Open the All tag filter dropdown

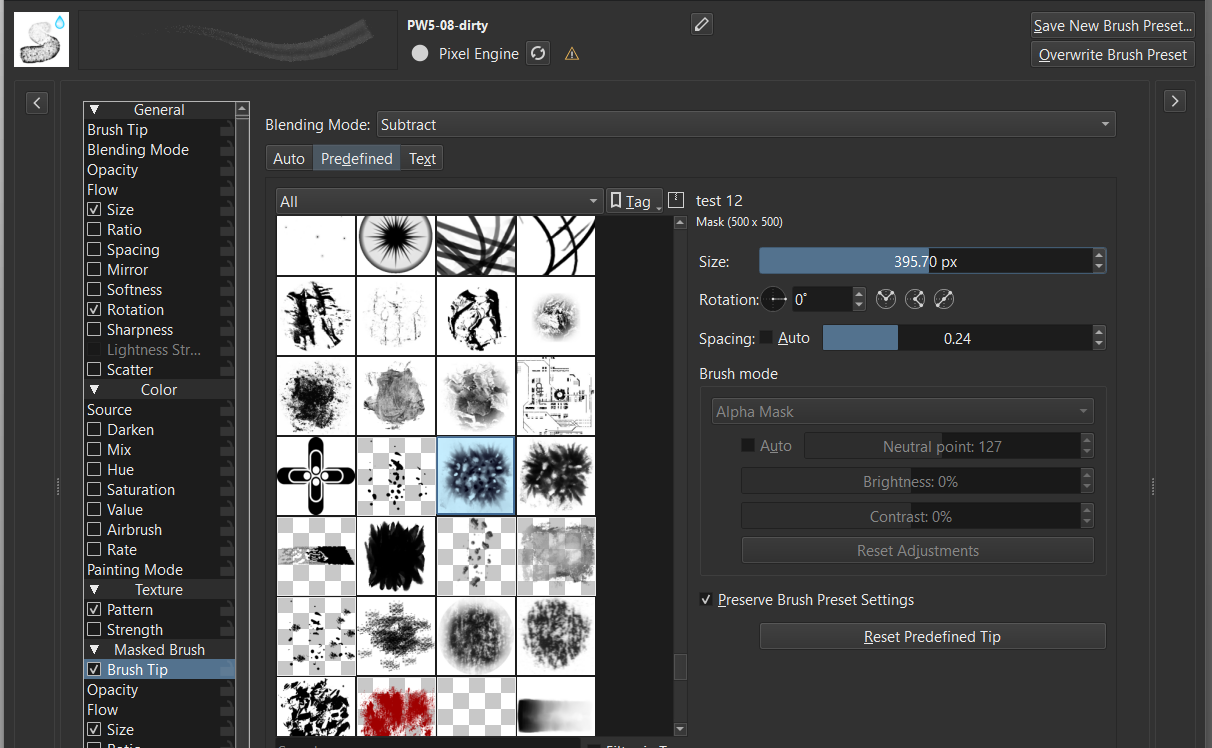pos(439,202)
